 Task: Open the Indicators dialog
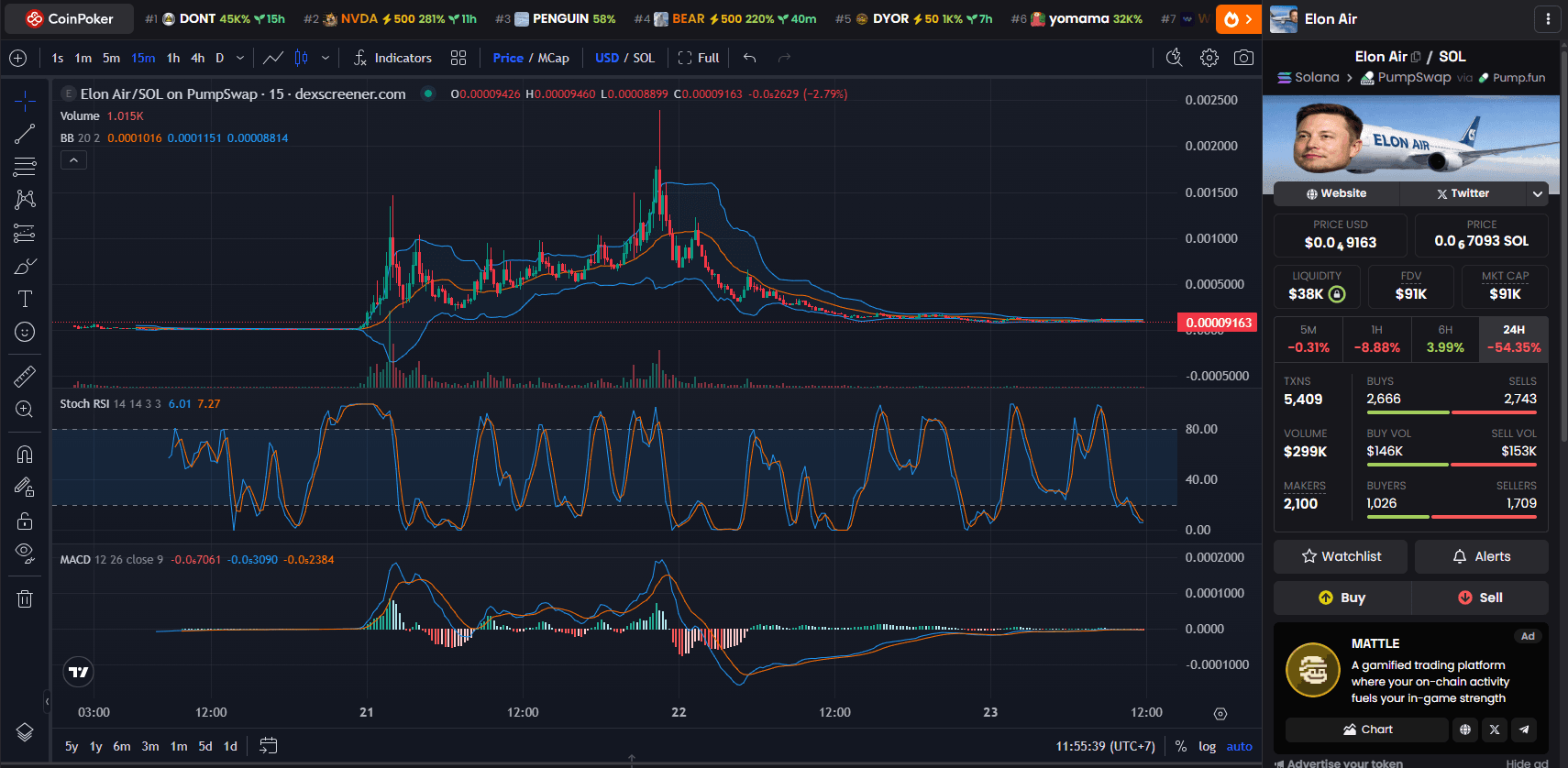tap(392, 58)
